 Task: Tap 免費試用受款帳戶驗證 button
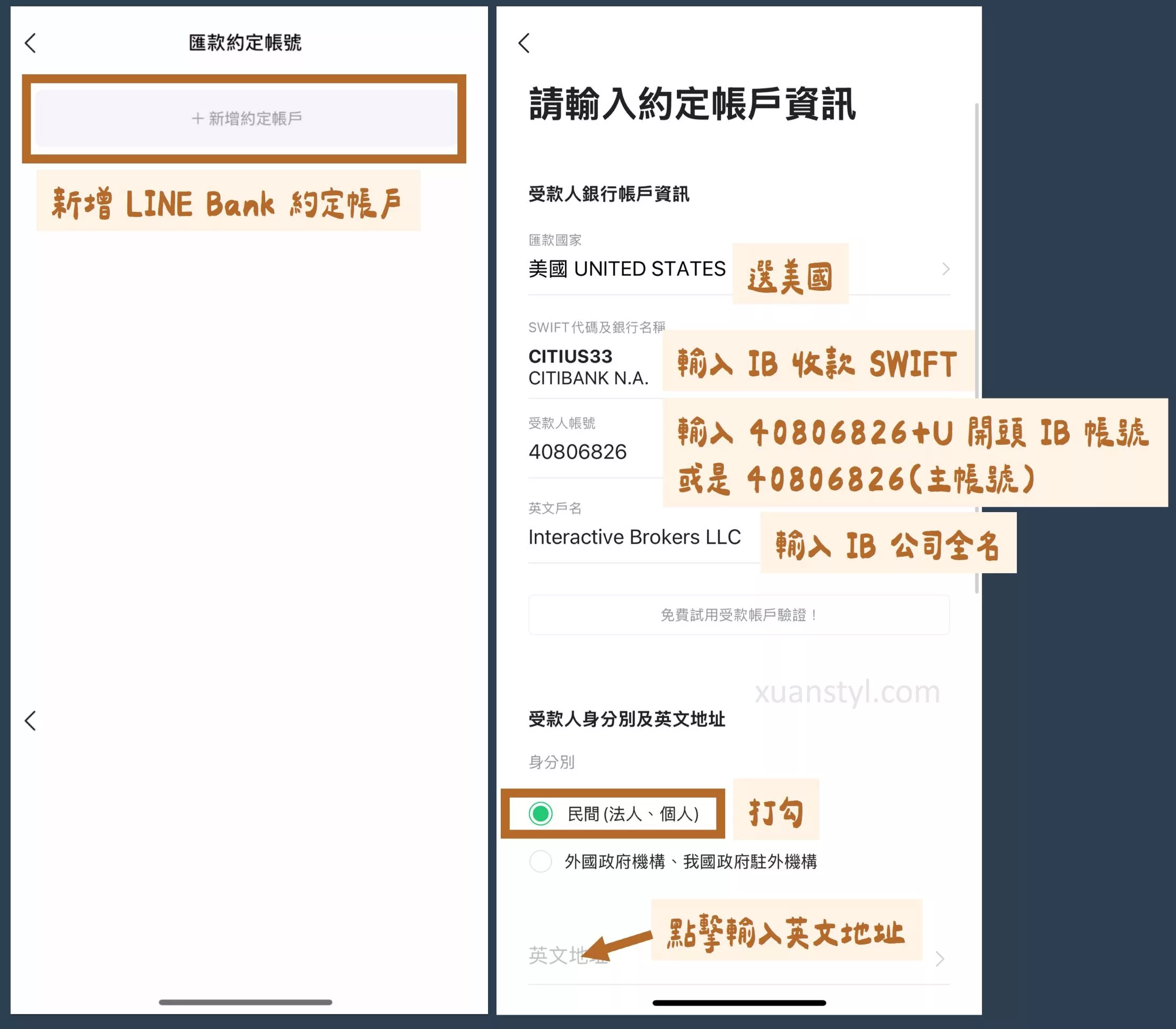coord(739,615)
